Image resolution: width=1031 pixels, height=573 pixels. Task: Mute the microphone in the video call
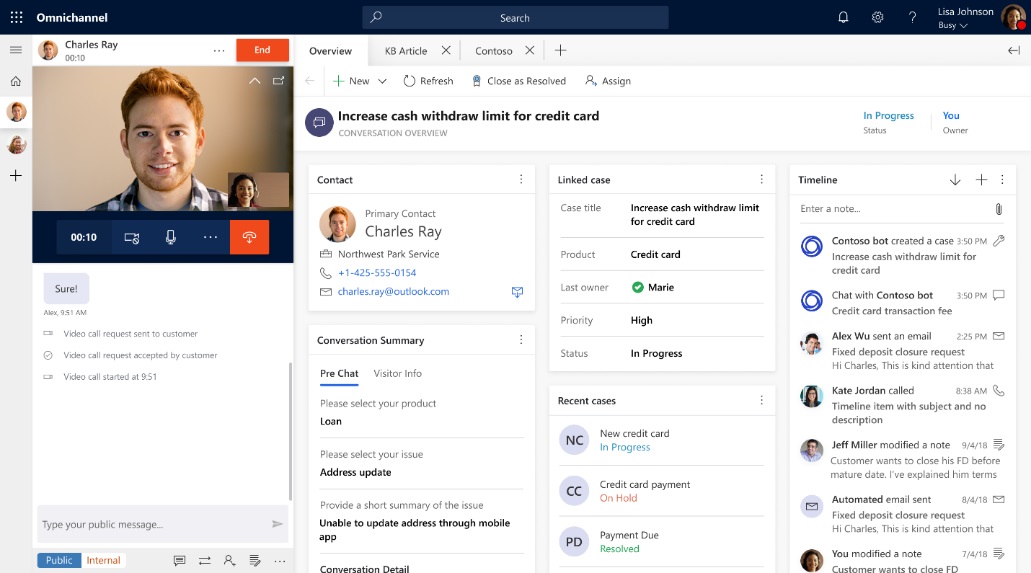(171, 237)
